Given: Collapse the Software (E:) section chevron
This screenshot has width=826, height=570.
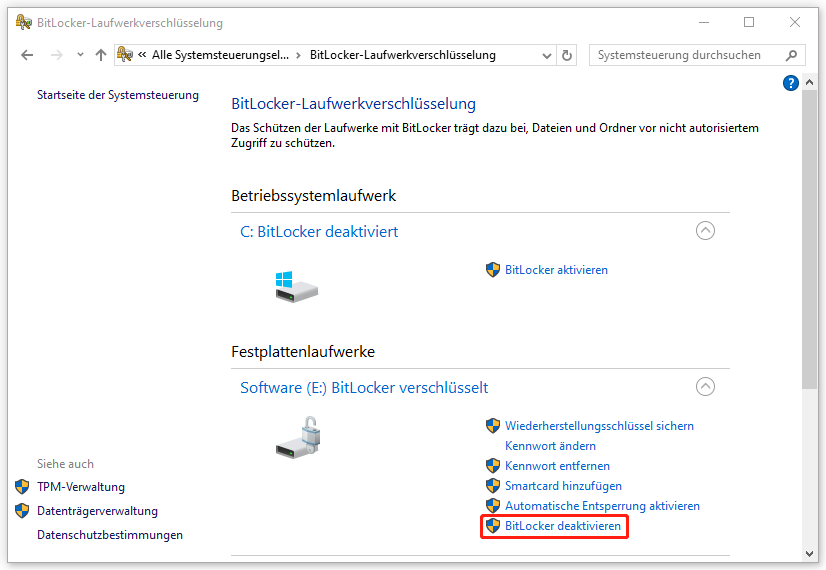Looking at the screenshot, I should point(705,387).
